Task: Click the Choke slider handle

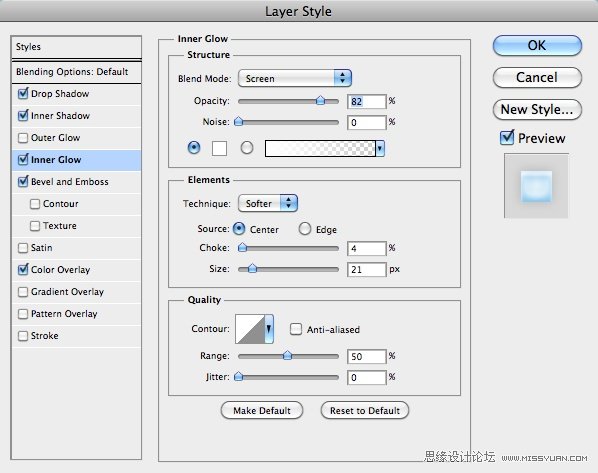Action: click(242, 248)
